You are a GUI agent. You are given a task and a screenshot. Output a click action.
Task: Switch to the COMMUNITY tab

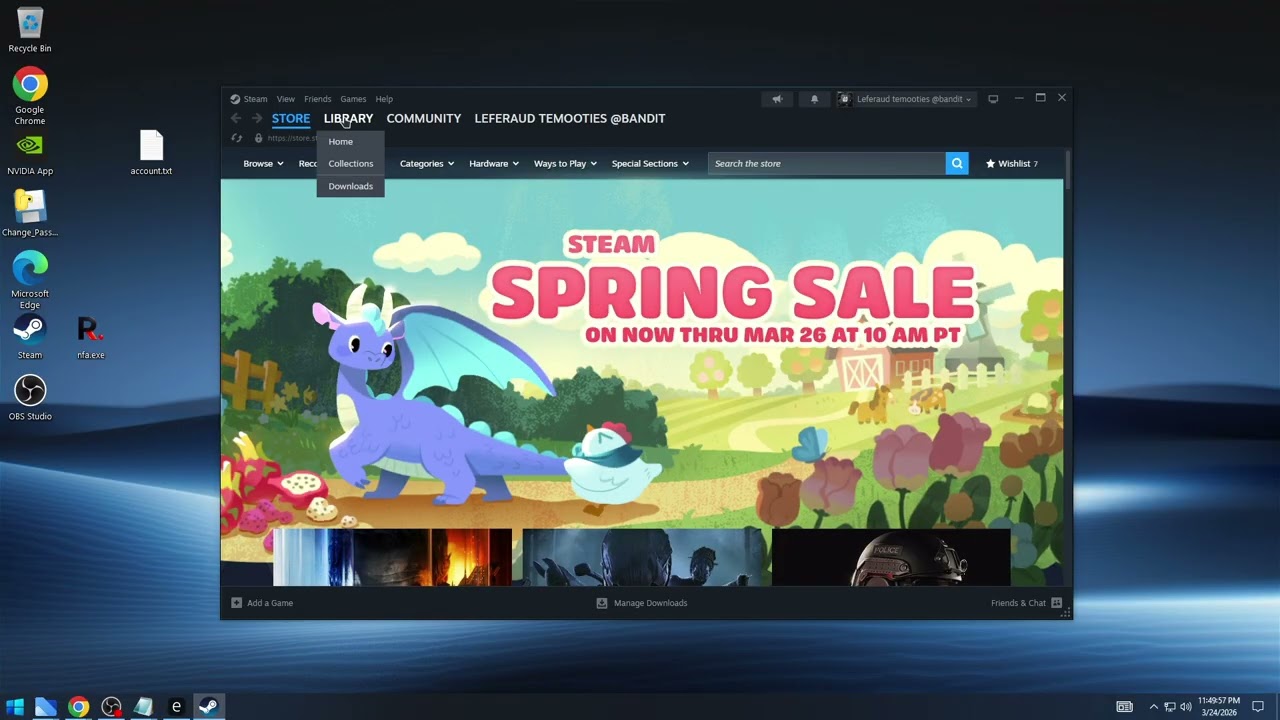tap(424, 118)
